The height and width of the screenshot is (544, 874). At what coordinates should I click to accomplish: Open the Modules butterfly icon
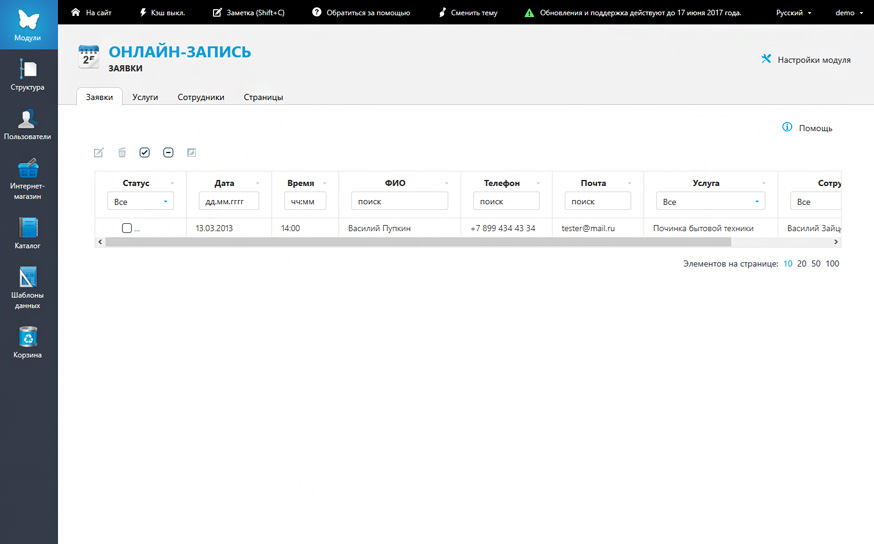(28, 20)
